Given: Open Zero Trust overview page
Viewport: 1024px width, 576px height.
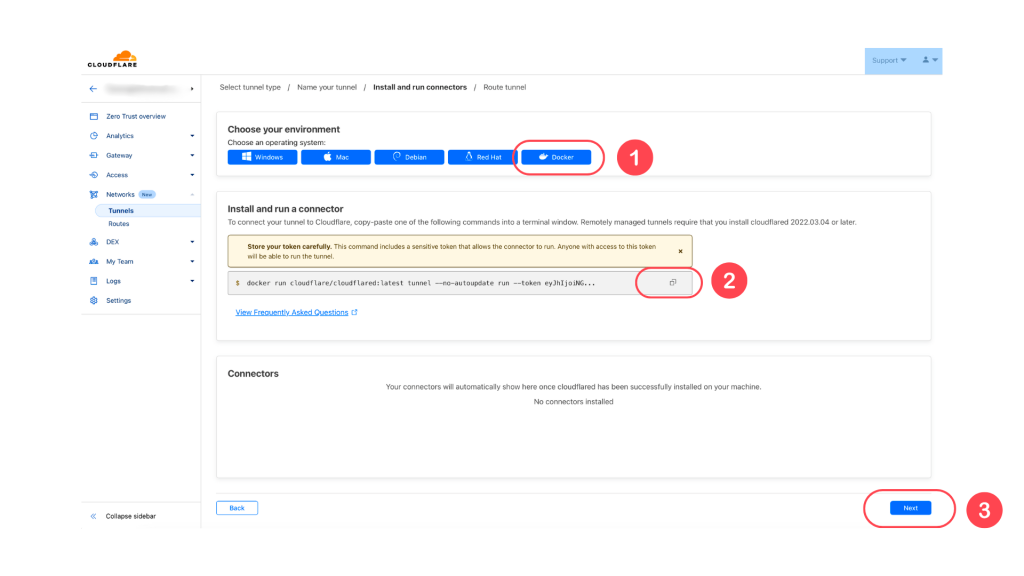Looking at the screenshot, I should 136,116.
